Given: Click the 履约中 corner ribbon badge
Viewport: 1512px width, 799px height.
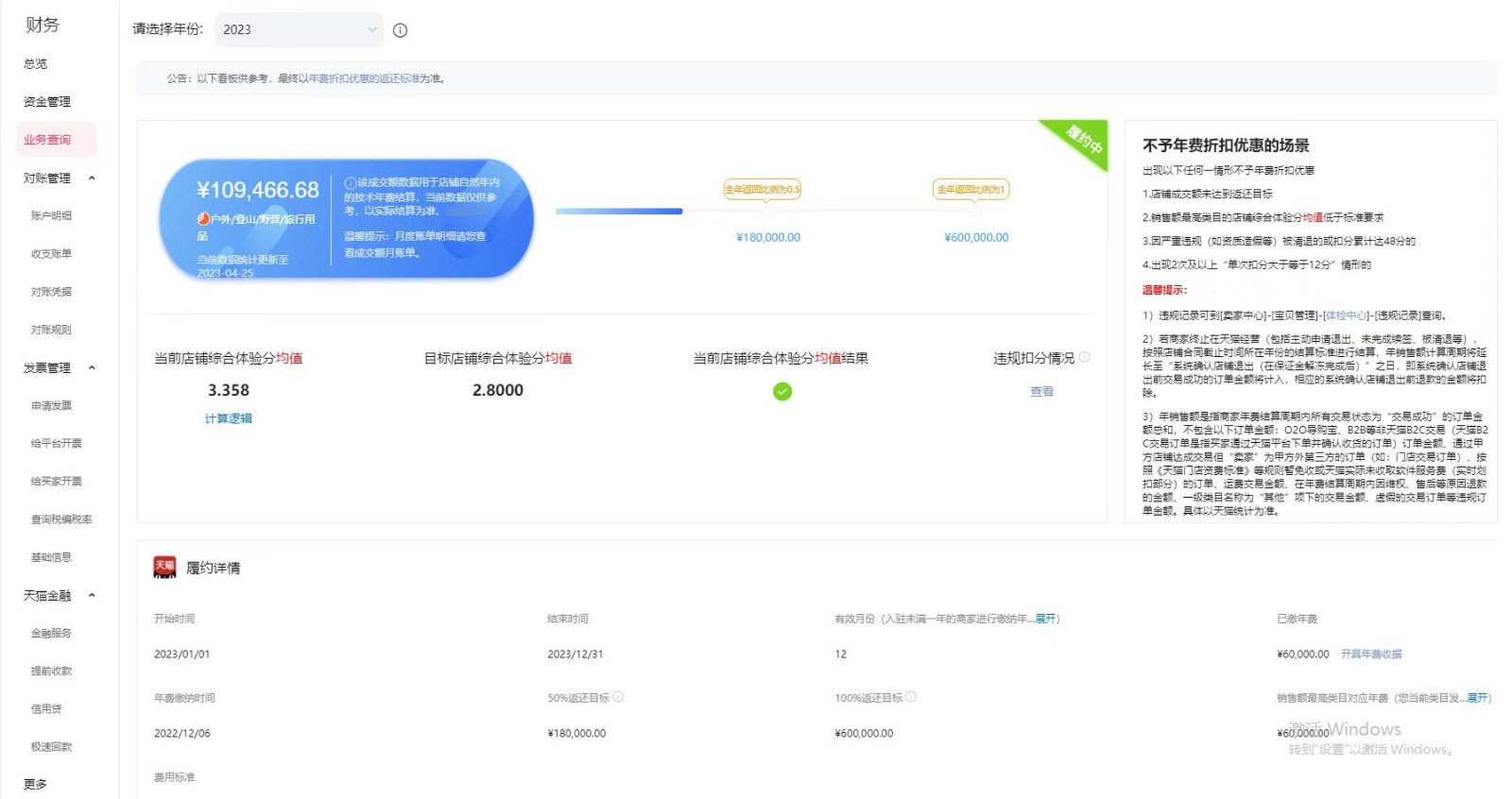Looking at the screenshot, I should click(x=1083, y=139).
